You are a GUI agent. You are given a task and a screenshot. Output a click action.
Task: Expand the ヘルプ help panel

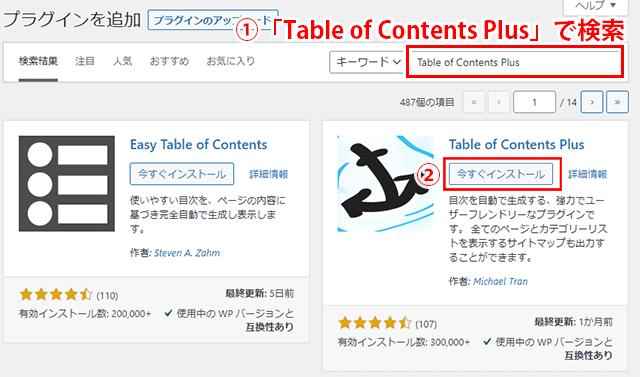[x=595, y=6]
